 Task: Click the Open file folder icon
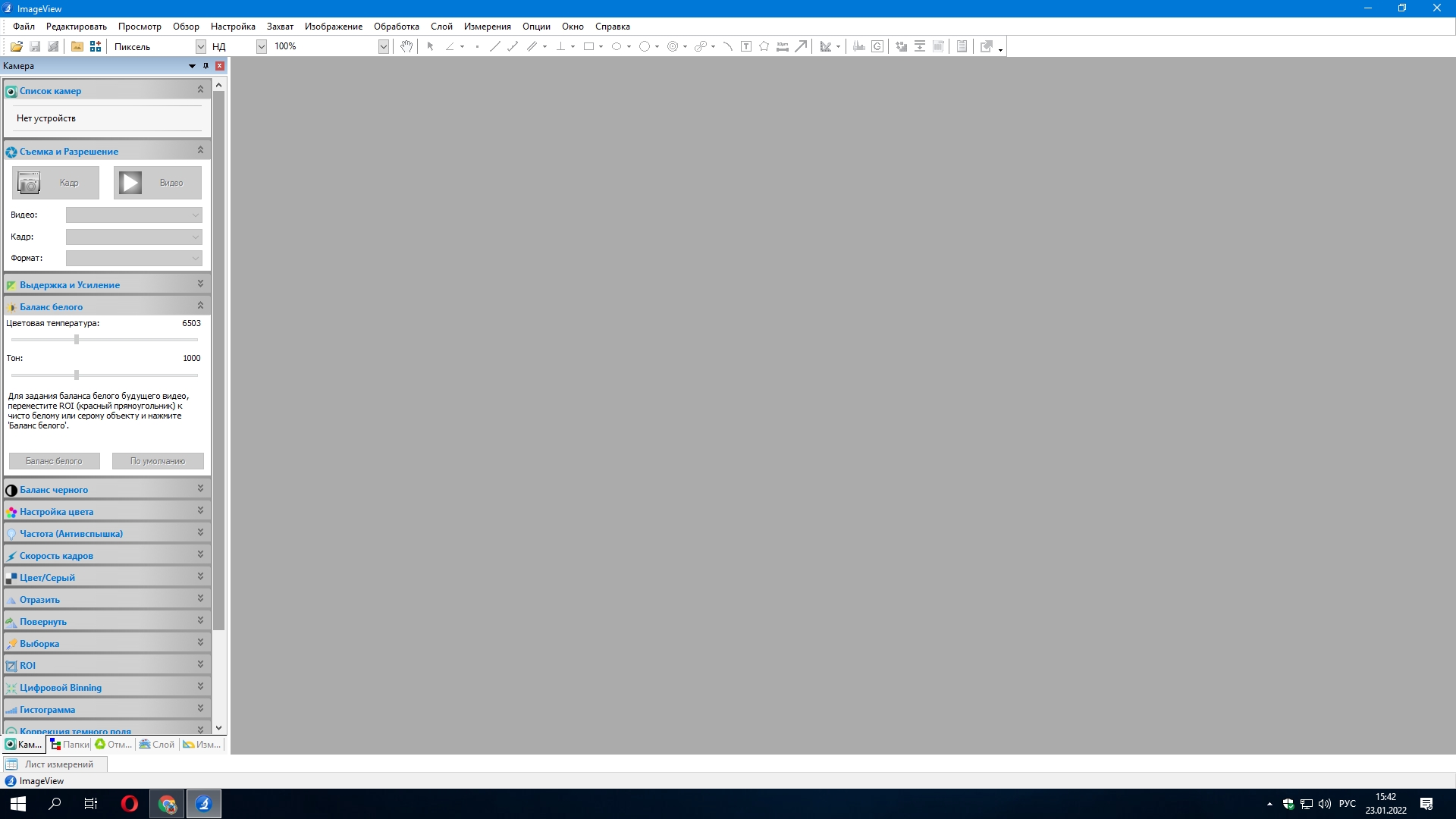pyautogui.click(x=16, y=46)
